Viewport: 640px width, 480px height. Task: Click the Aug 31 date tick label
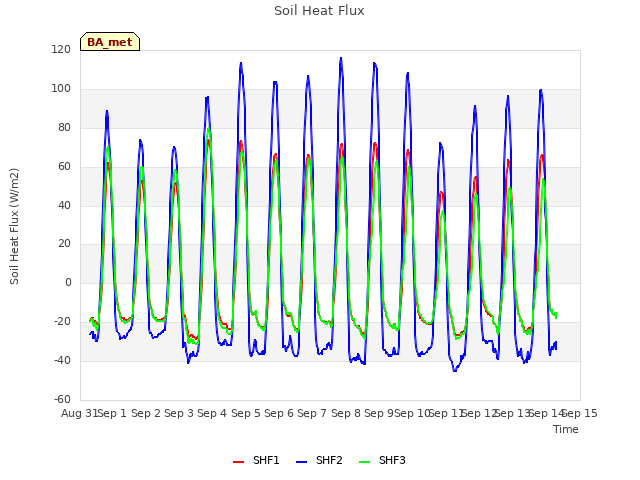click(80, 413)
